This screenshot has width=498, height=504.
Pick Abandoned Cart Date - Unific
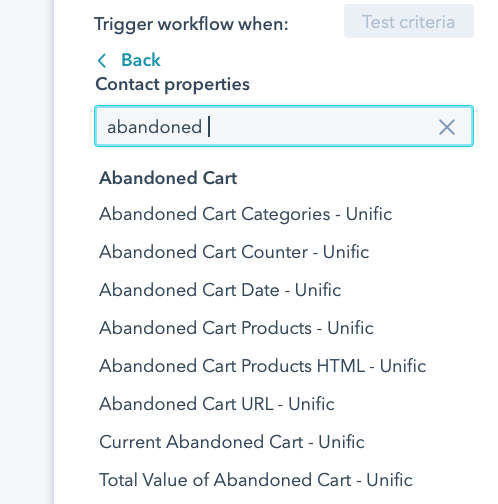(x=220, y=290)
